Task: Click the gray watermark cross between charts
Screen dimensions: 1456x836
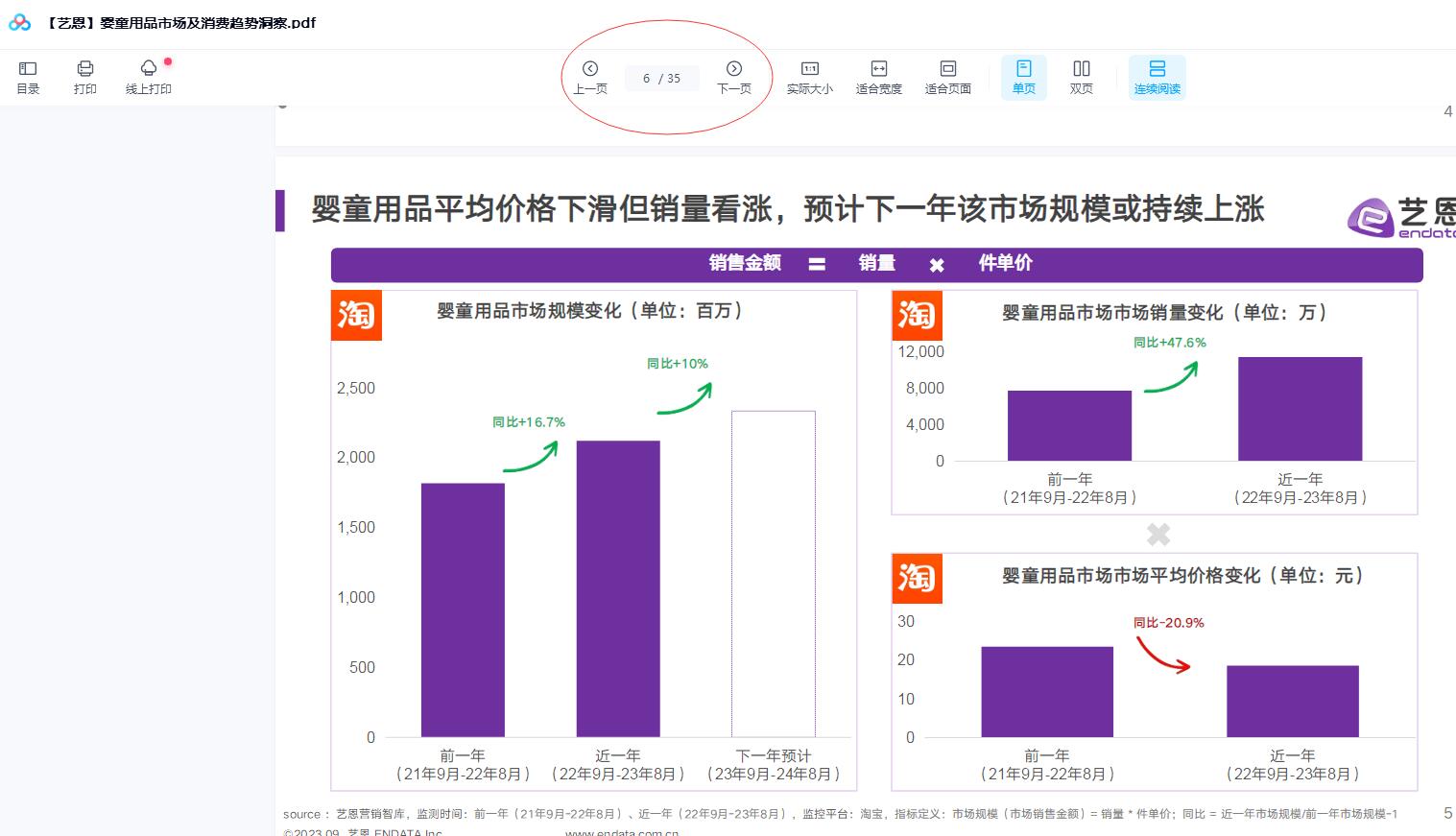Action: tap(1158, 534)
